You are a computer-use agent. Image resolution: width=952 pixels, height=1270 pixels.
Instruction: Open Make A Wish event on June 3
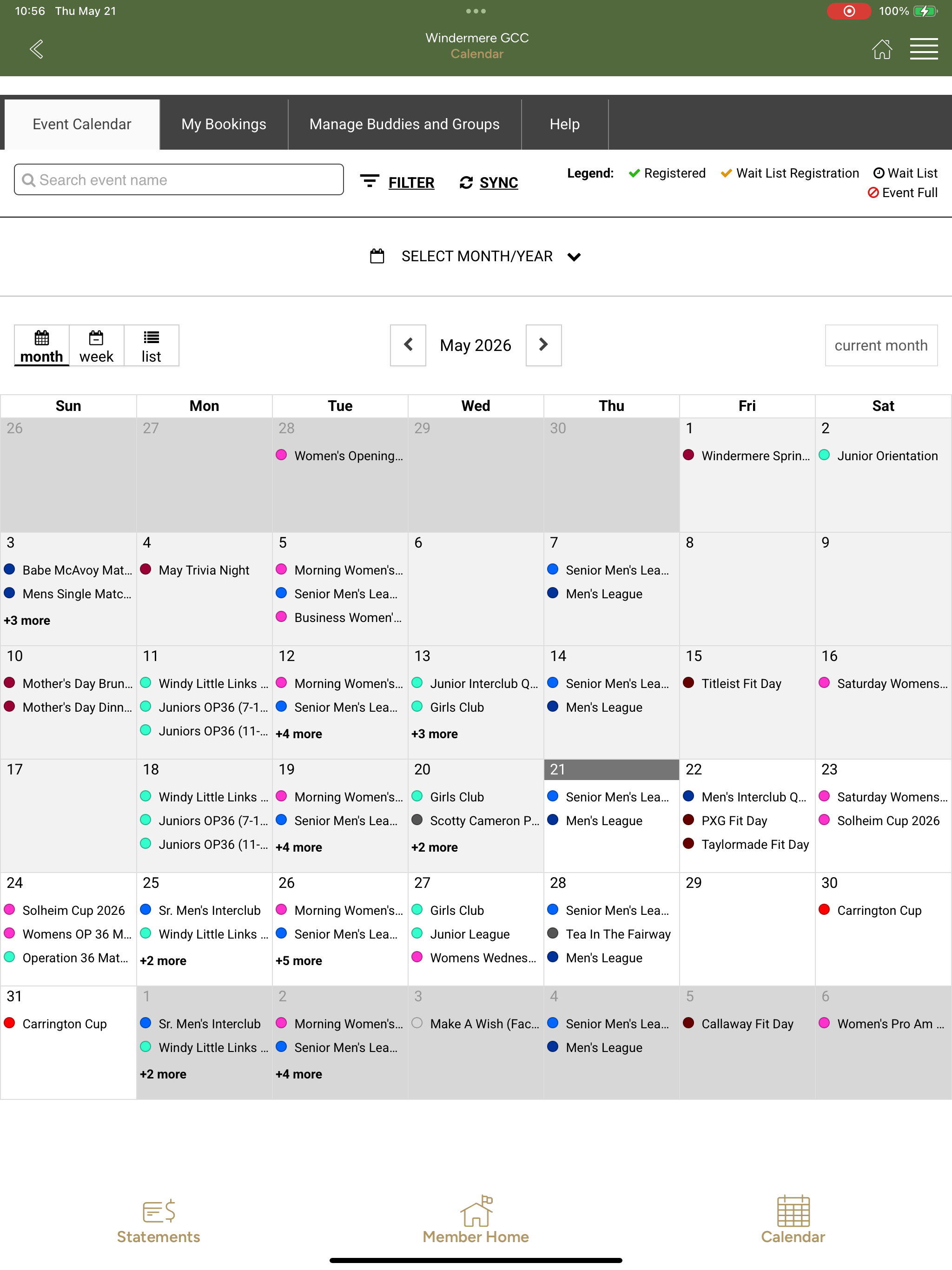click(x=476, y=1024)
